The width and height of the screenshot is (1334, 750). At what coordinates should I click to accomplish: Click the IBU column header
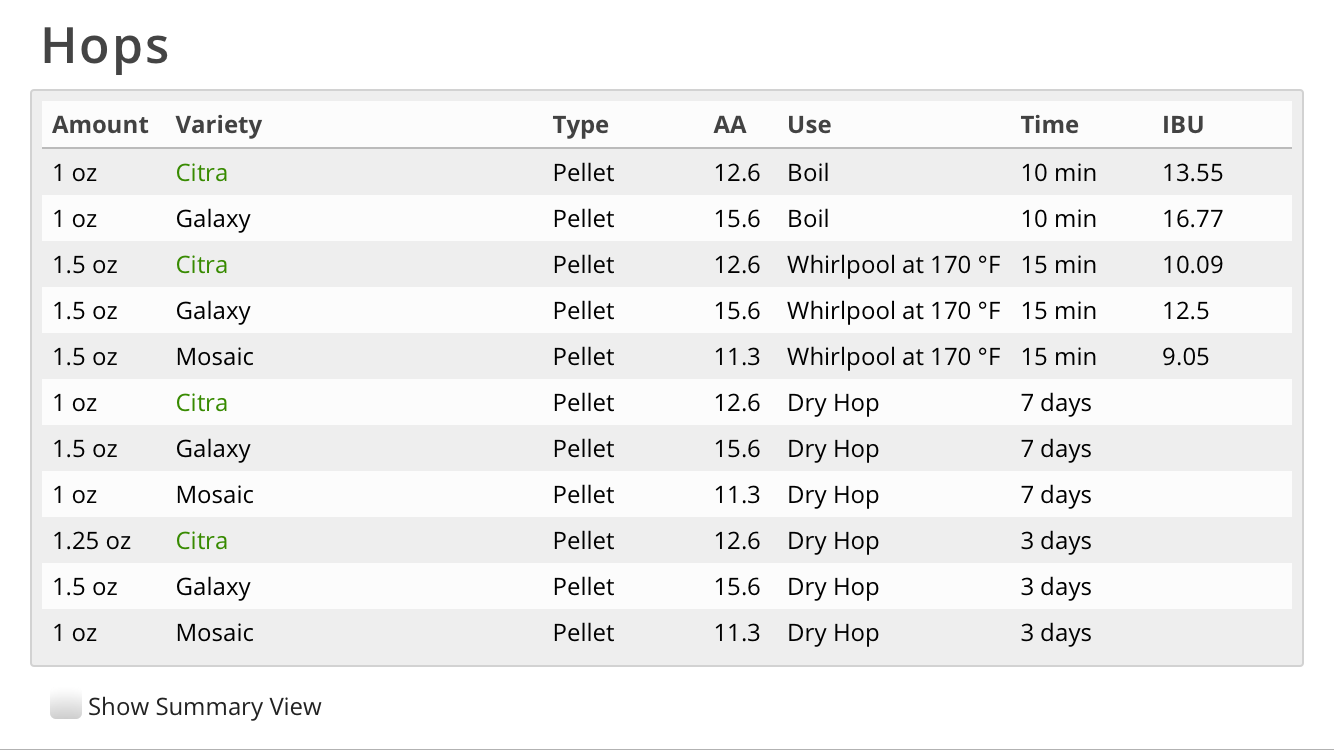tap(1183, 125)
